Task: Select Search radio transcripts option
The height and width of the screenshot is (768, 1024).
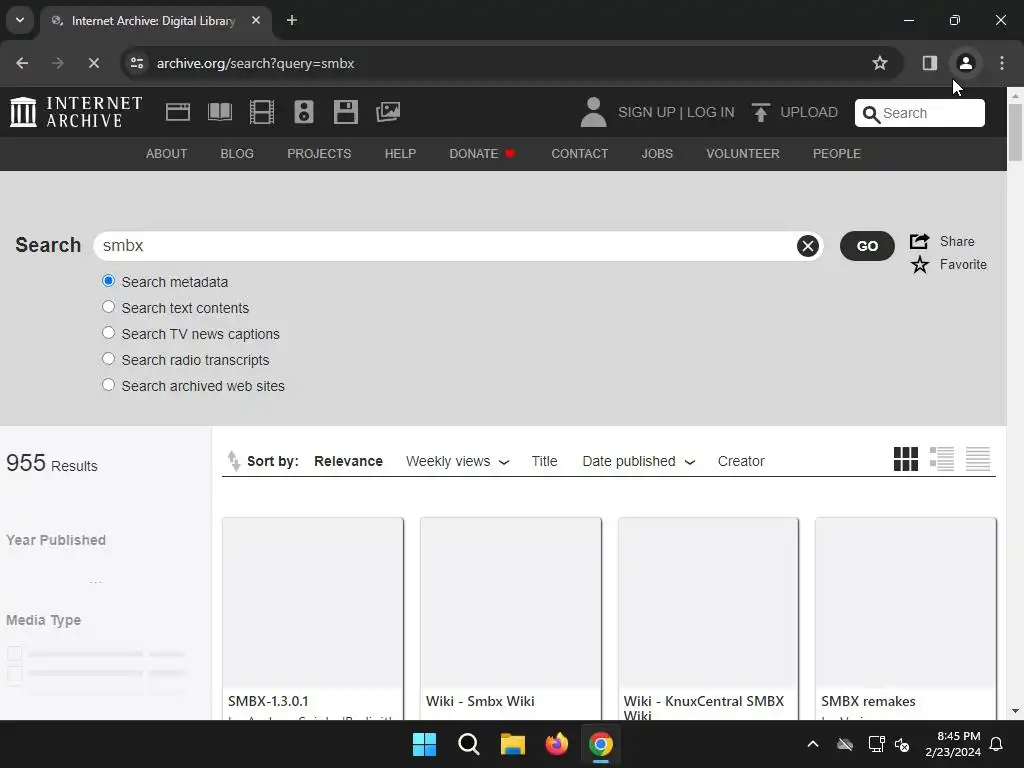Action: pyautogui.click(x=108, y=359)
